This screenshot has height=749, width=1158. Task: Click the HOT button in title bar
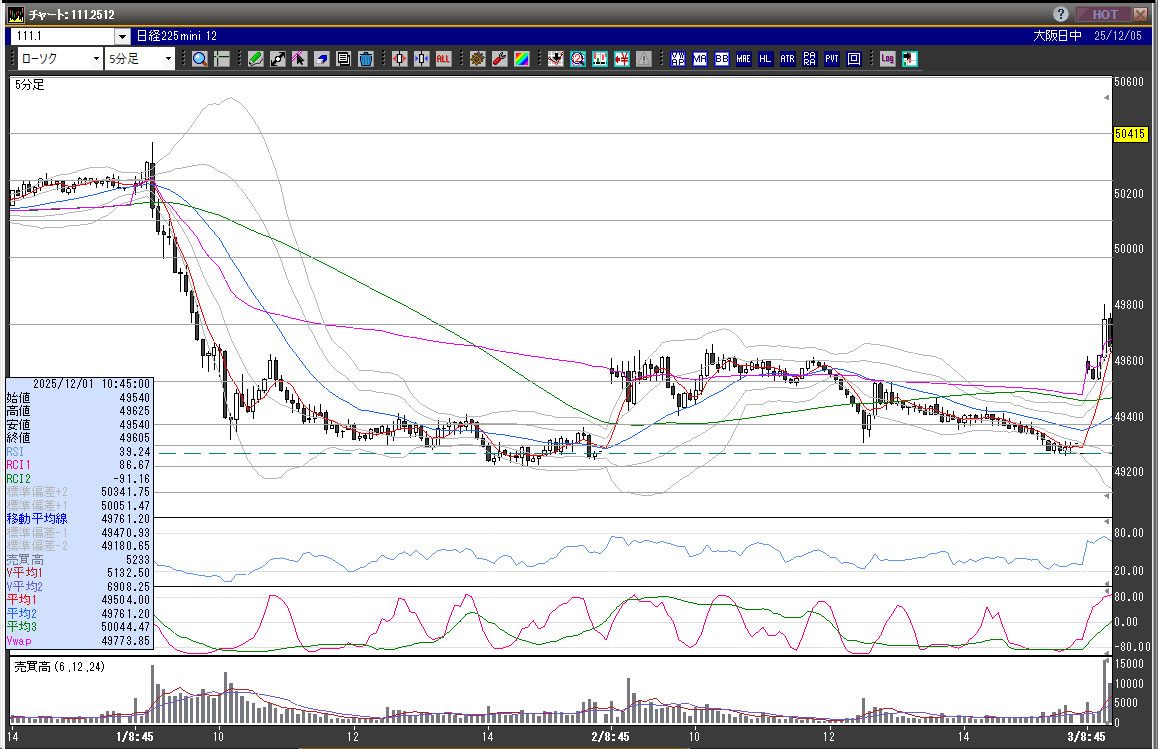click(1105, 14)
